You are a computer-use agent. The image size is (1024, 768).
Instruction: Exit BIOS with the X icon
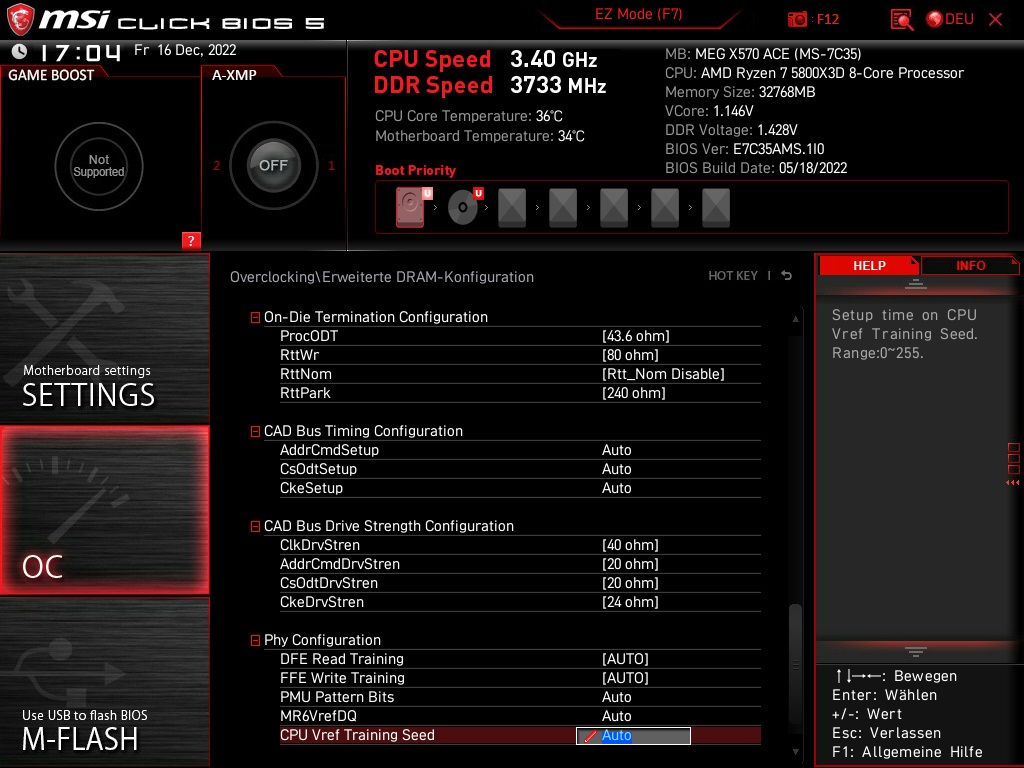pos(995,20)
